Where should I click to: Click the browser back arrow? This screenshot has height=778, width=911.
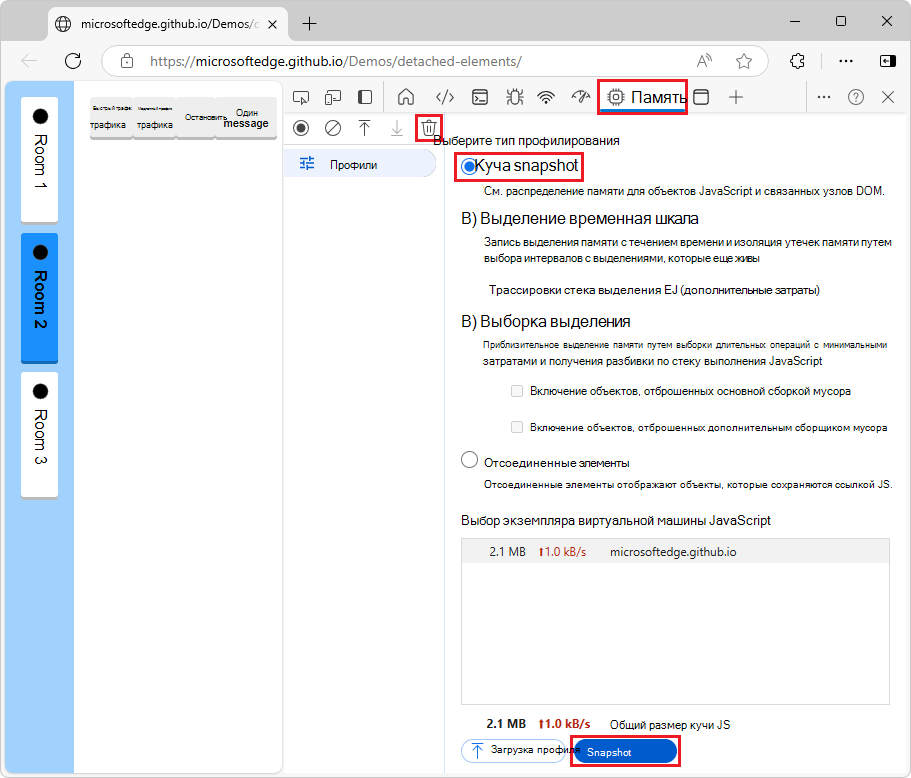click(29, 61)
